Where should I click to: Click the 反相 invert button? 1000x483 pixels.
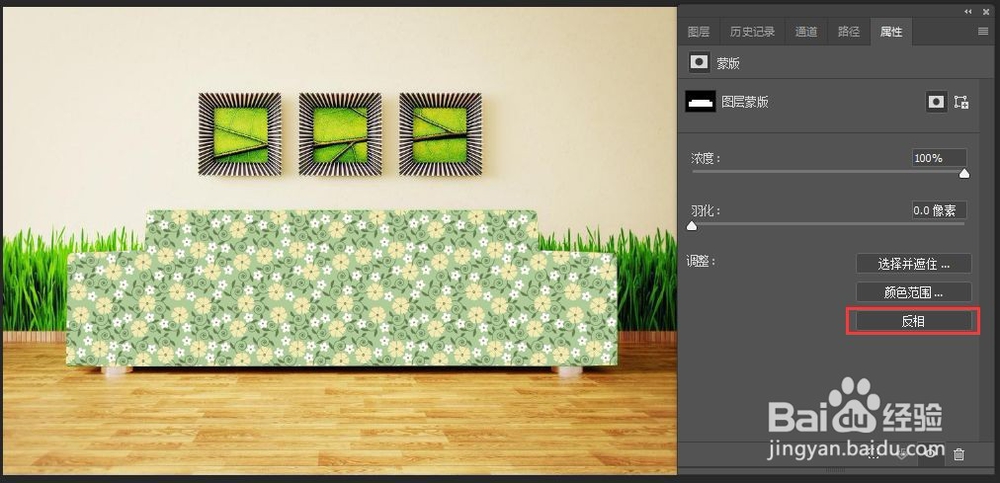point(913,321)
